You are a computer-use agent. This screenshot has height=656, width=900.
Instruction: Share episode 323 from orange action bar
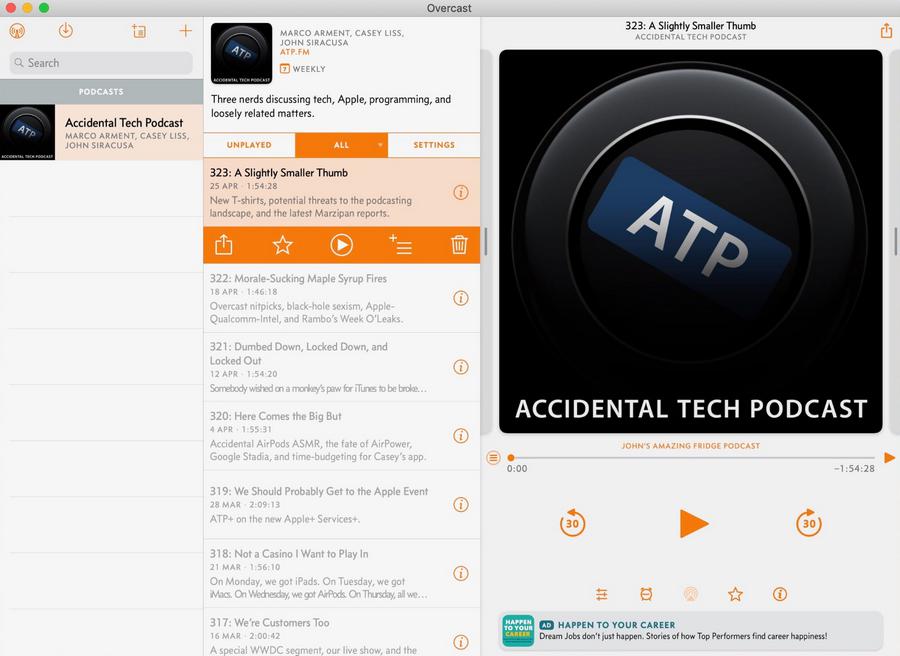point(224,245)
